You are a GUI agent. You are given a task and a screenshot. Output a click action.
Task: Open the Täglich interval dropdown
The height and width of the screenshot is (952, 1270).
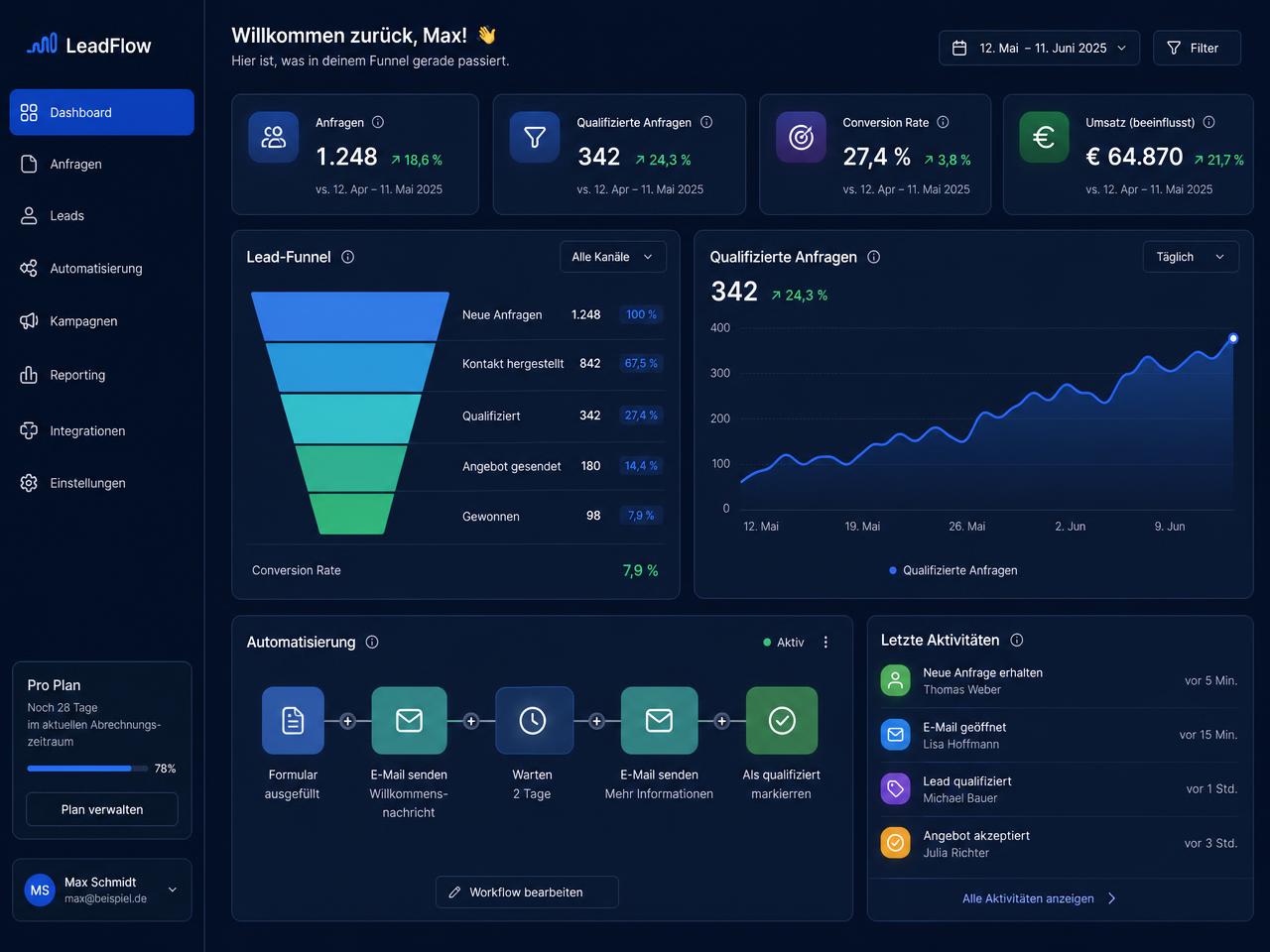pos(1191,257)
